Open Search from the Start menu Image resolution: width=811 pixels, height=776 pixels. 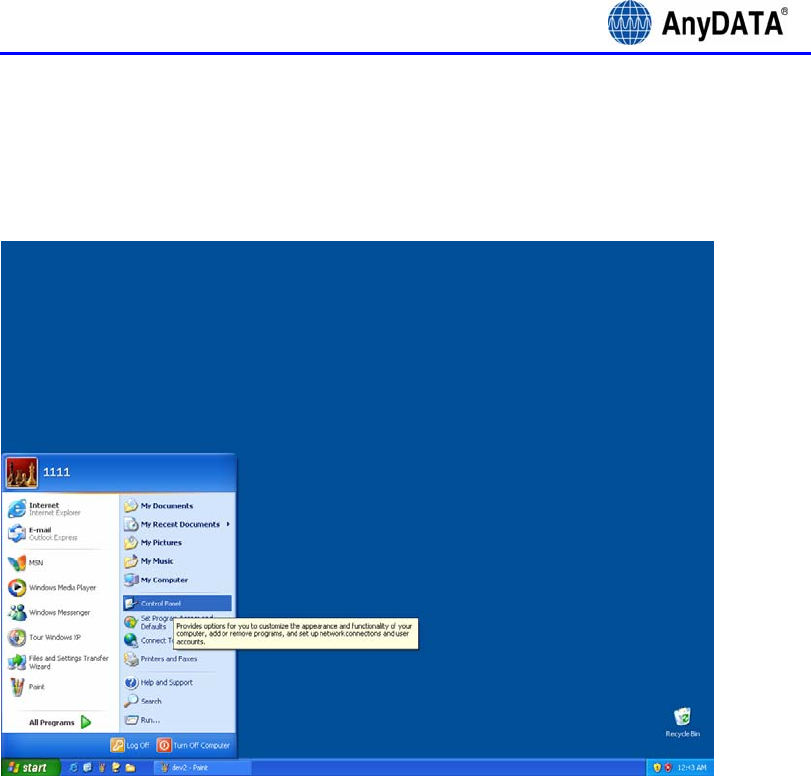coord(143,702)
